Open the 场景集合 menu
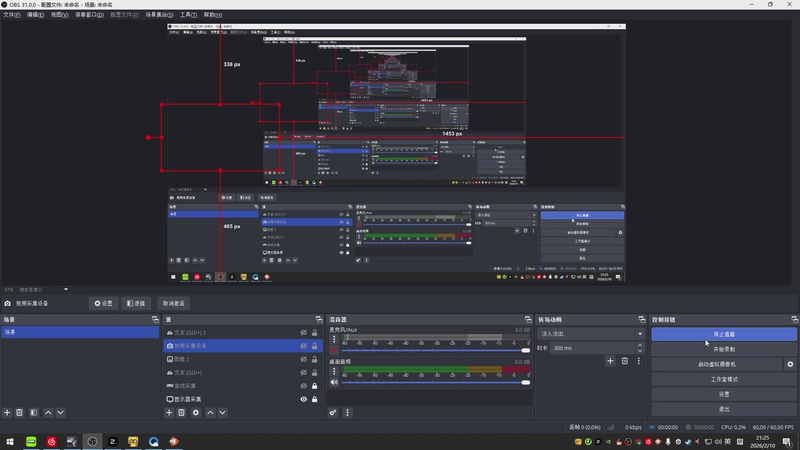Screen dimensions: 800x450 [x=159, y=15]
